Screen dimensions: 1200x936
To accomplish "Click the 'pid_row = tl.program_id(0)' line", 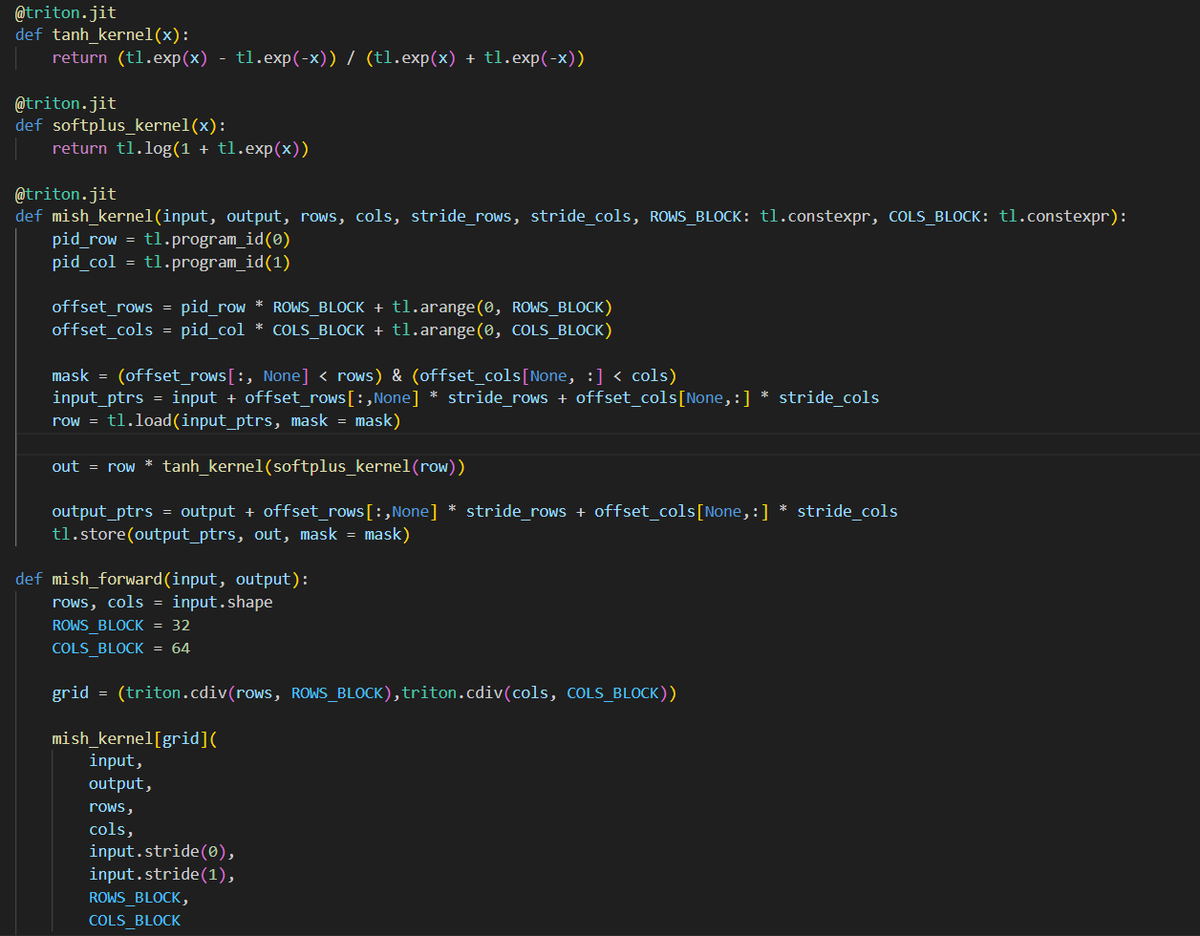I will [x=171, y=239].
